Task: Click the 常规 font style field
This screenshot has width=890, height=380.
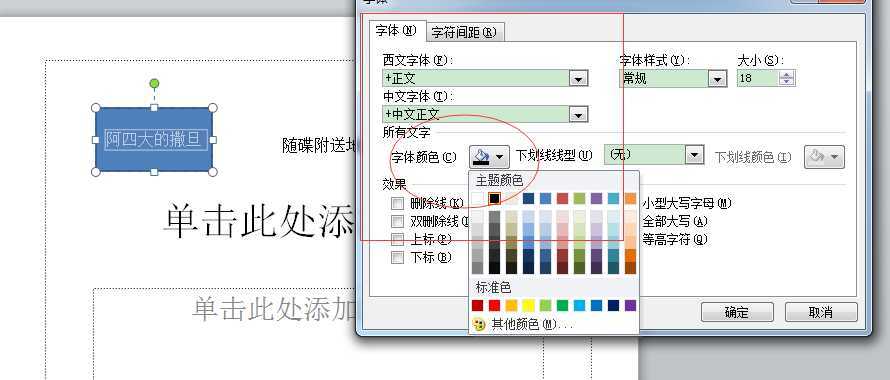Action: (x=665, y=78)
